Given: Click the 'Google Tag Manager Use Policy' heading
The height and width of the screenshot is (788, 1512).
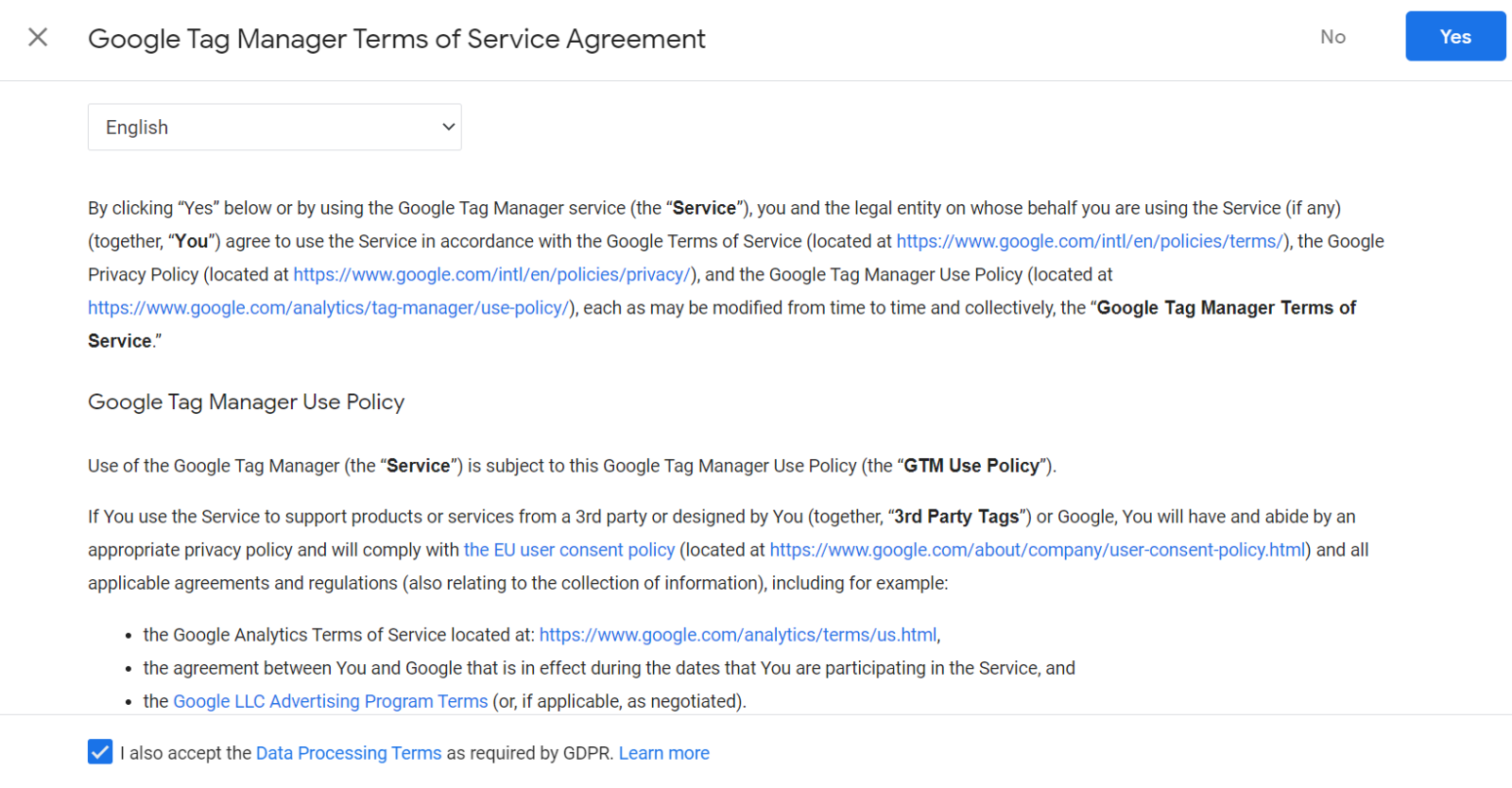Looking at the screenshot, I should (247, 403).
